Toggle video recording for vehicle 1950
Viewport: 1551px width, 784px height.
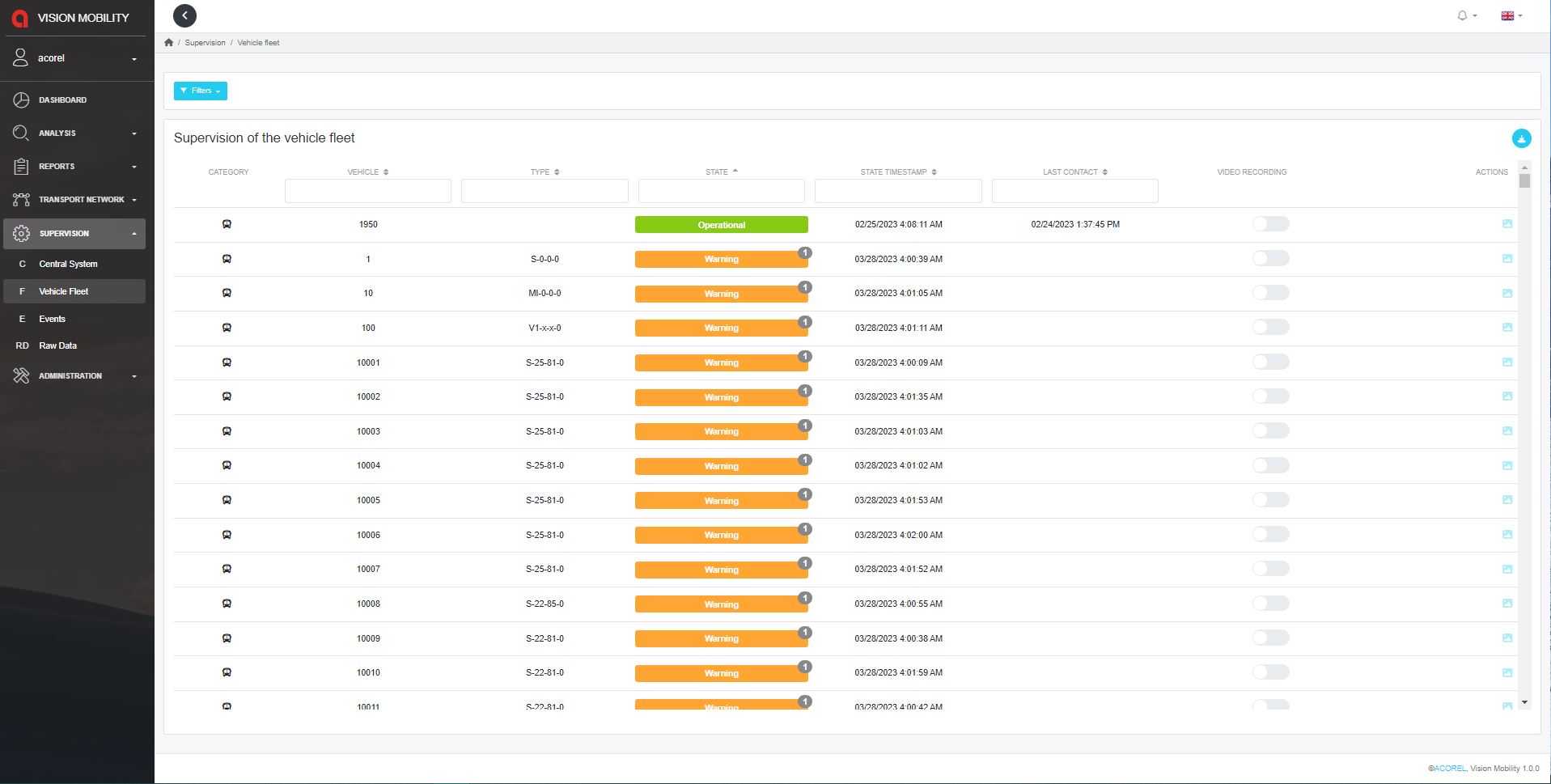click(x=1270, y=224)
